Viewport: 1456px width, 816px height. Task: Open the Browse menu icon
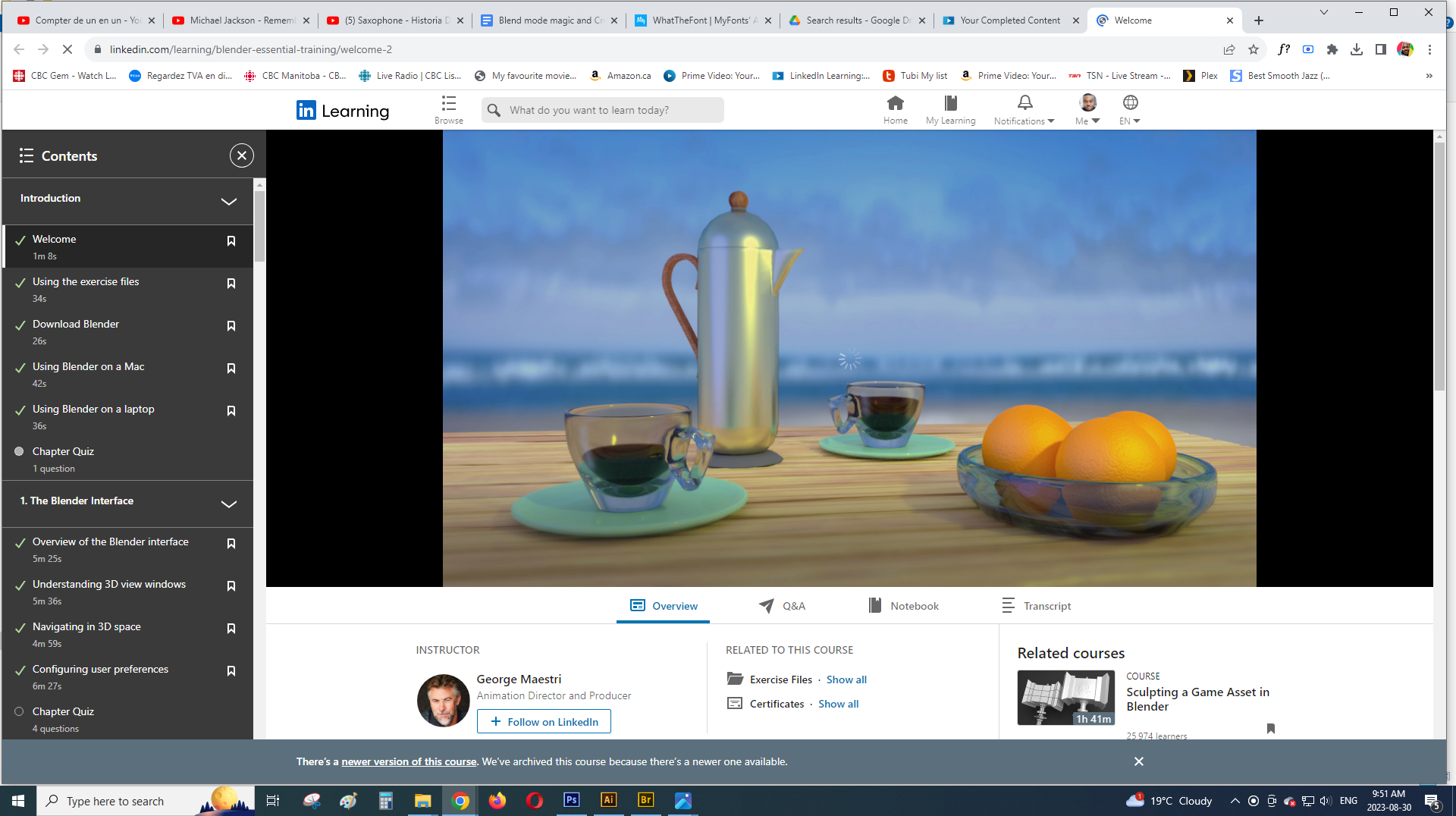[x=448, y=104]
